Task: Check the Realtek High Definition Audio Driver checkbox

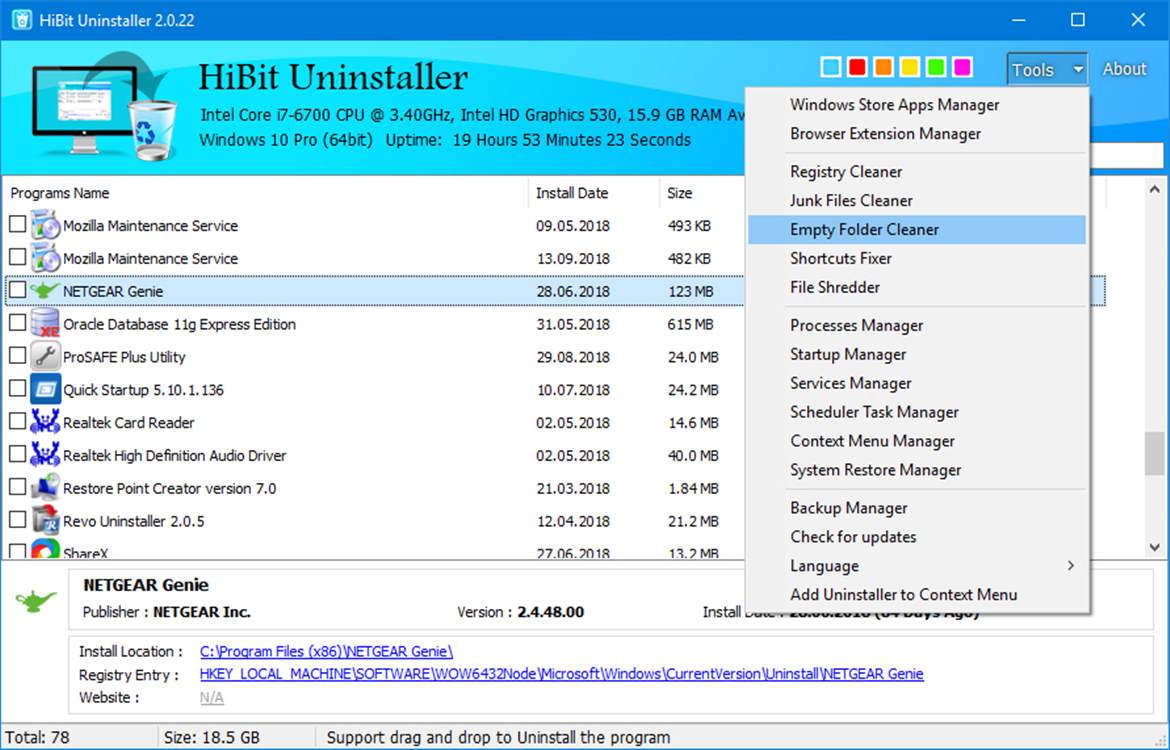Action: click(17, 454)
